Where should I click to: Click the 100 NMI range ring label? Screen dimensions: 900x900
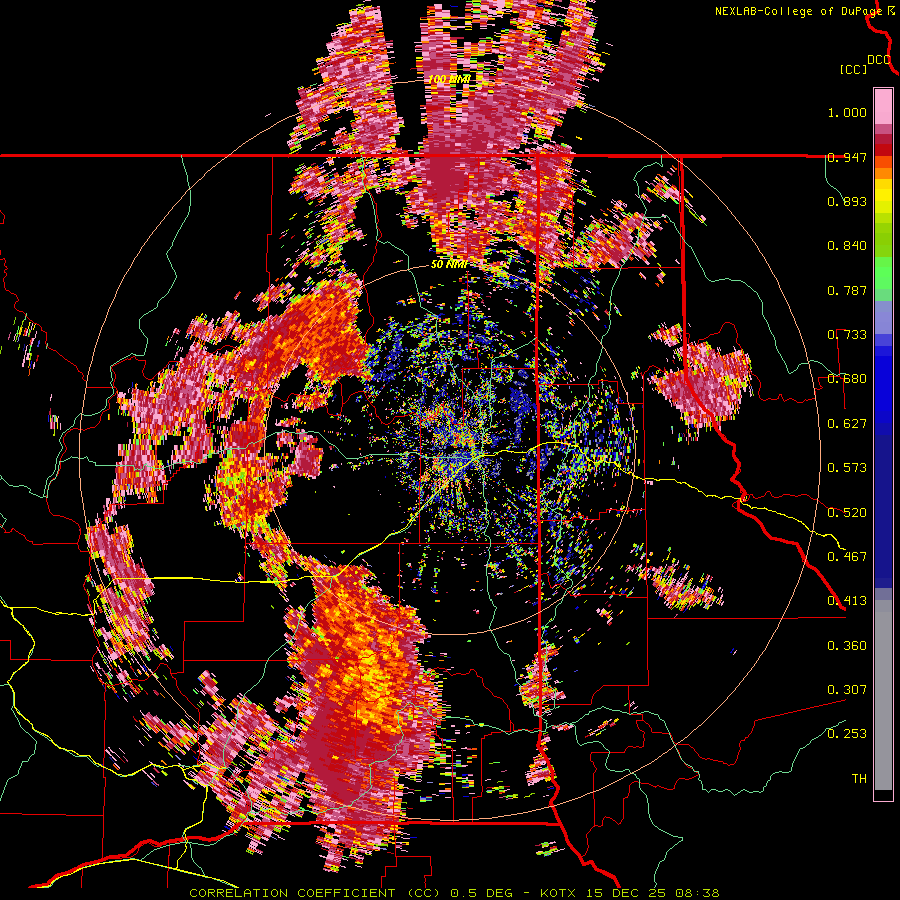tap(449, 79)
